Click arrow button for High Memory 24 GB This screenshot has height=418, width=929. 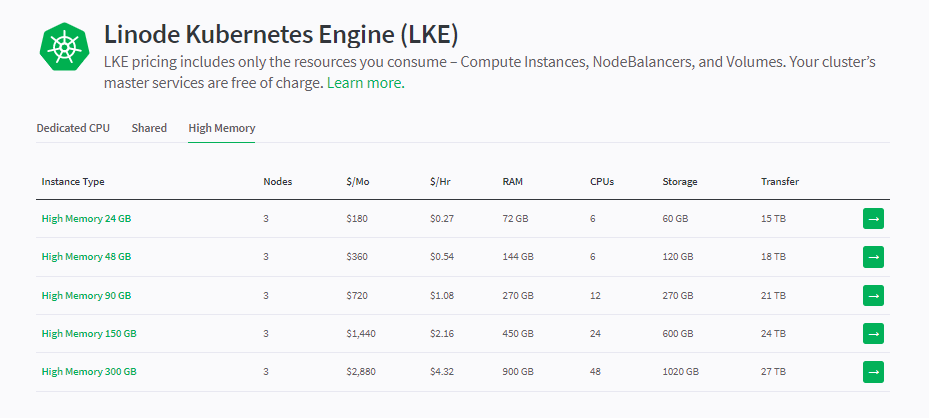tap(873, 218)
